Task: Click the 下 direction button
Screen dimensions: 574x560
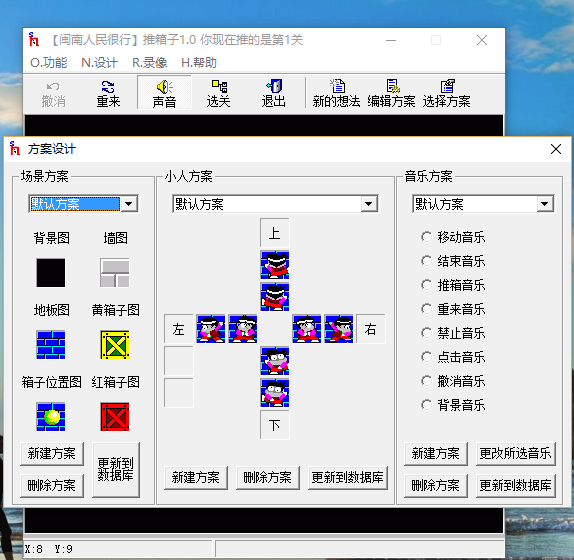Action: pyautogui.click(x=275, y=425)
